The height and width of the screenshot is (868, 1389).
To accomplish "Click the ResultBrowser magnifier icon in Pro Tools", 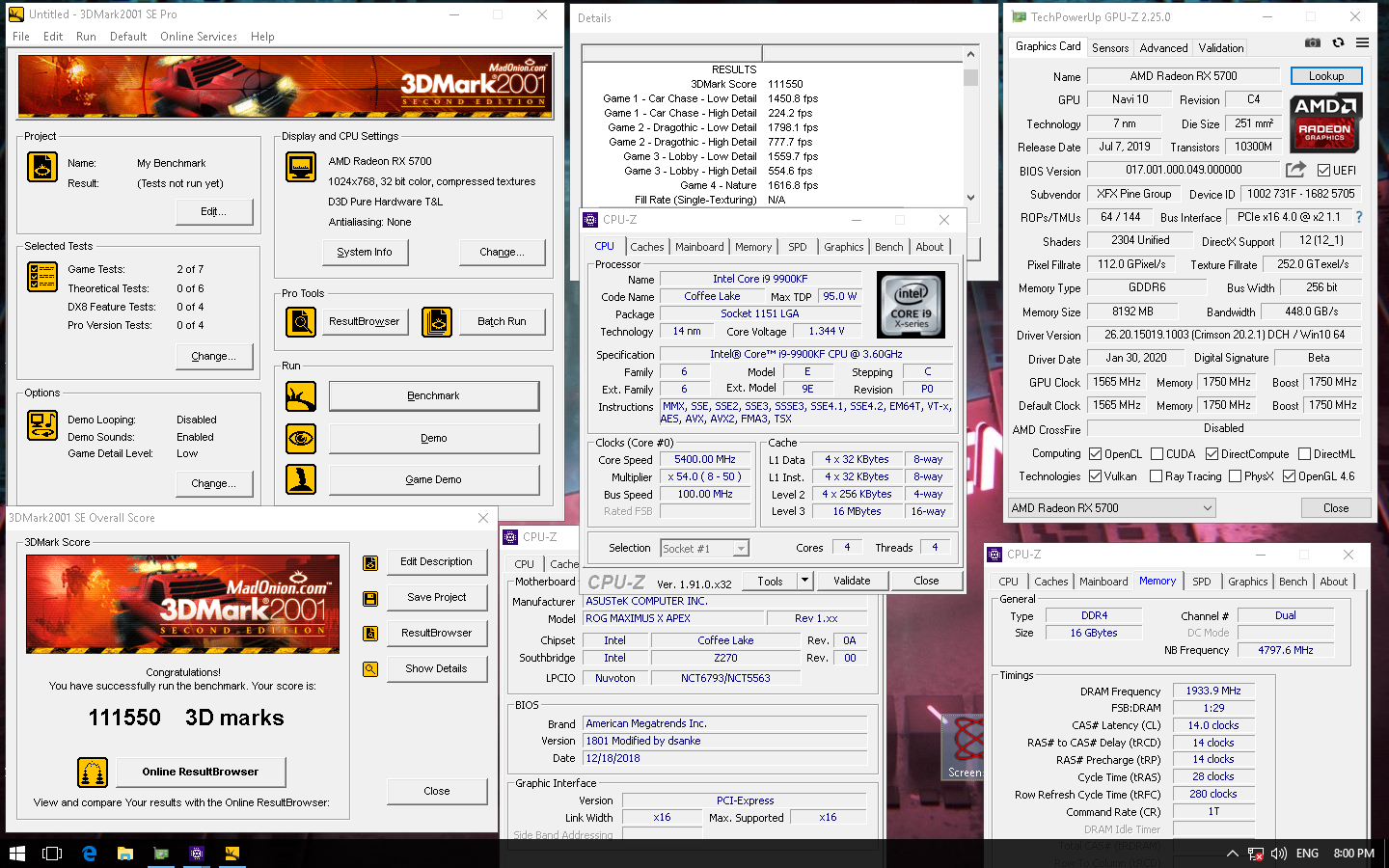I will pyautogui.click(x=301, y=321).
